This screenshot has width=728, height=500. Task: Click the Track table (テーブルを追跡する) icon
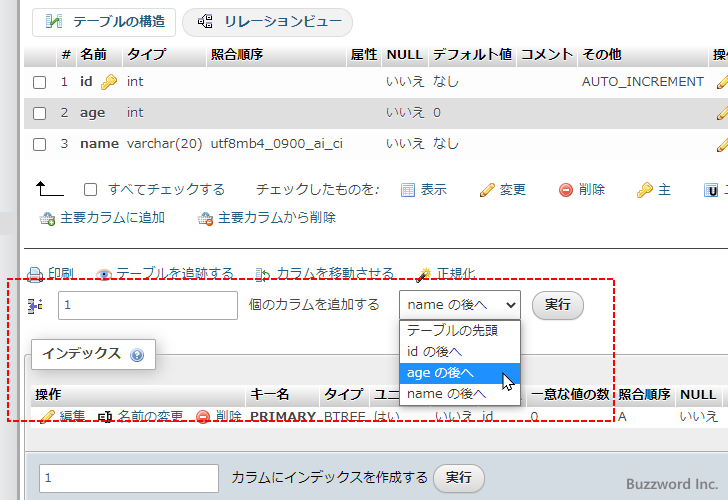[x=104, y=274]
